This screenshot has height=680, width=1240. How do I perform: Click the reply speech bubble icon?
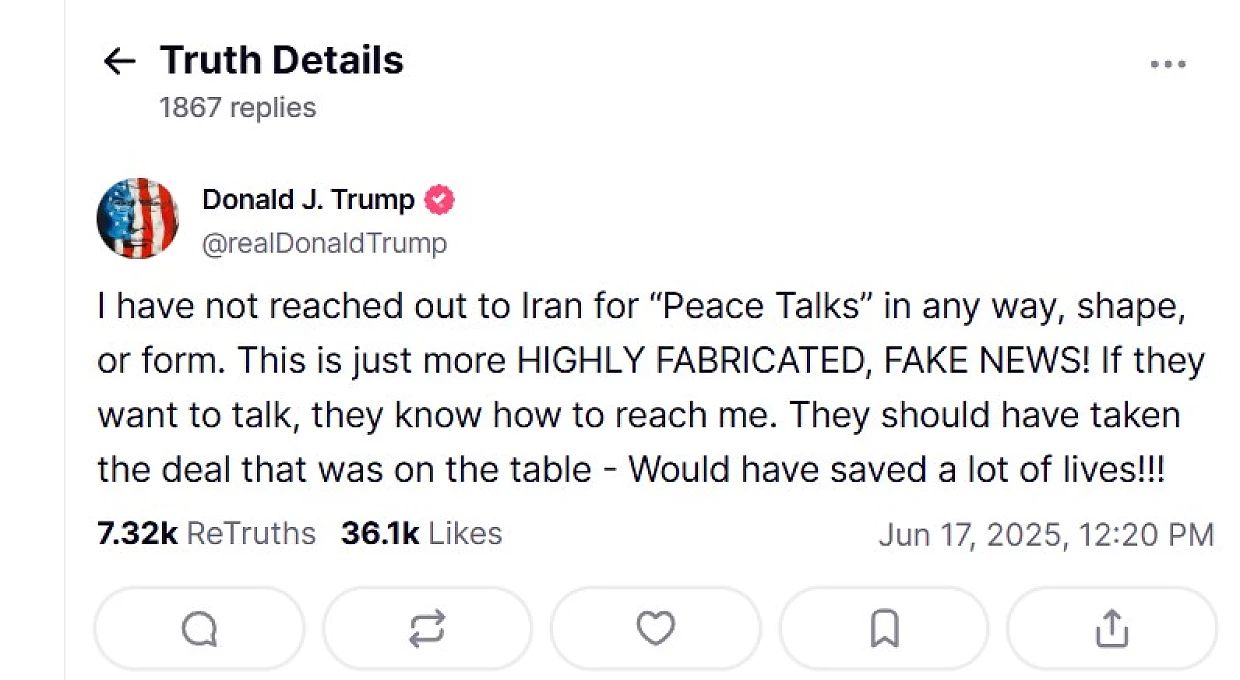[x=199, y=628]
